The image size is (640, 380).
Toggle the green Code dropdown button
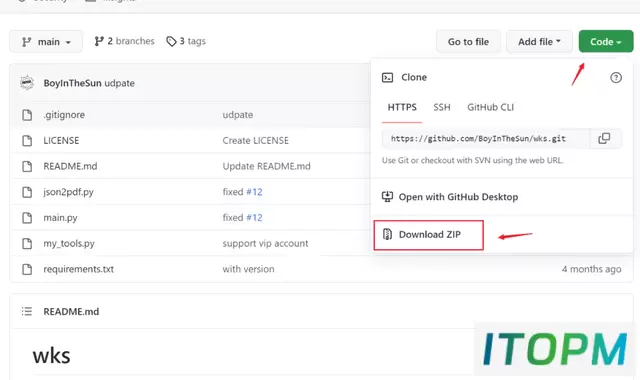(606, 42)
